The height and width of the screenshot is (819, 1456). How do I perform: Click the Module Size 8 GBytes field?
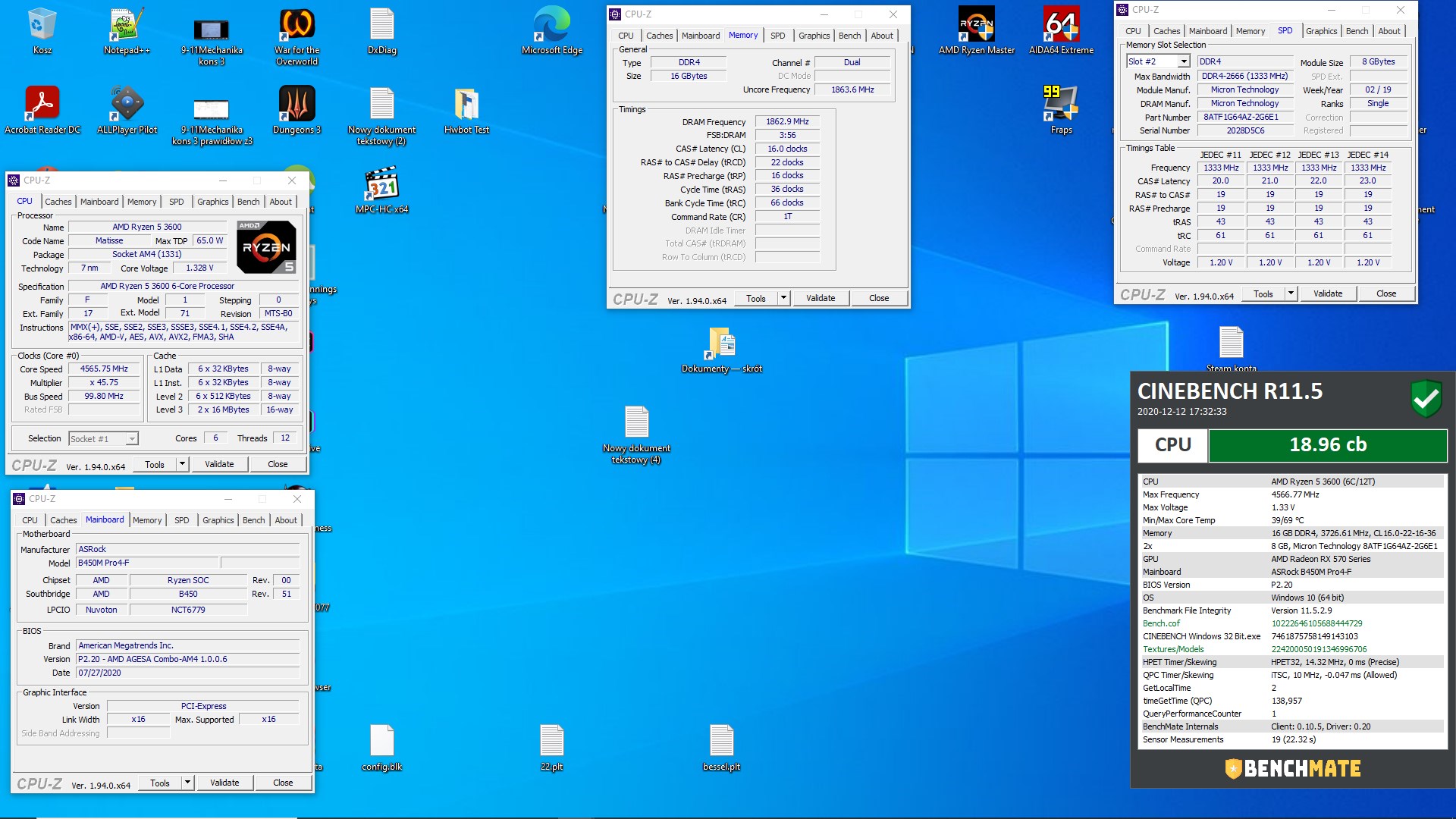click(1378, 61)
